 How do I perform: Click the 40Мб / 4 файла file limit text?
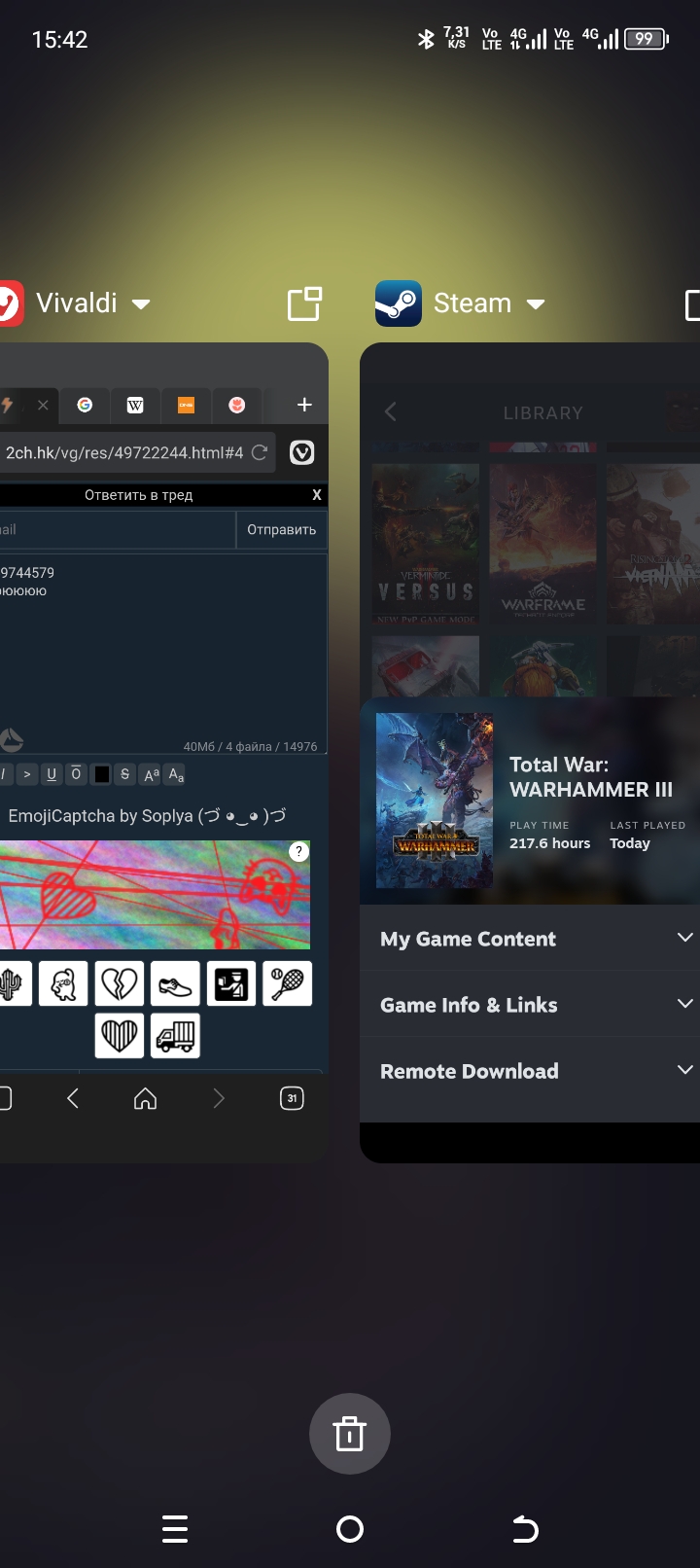[x=250, y=747]
